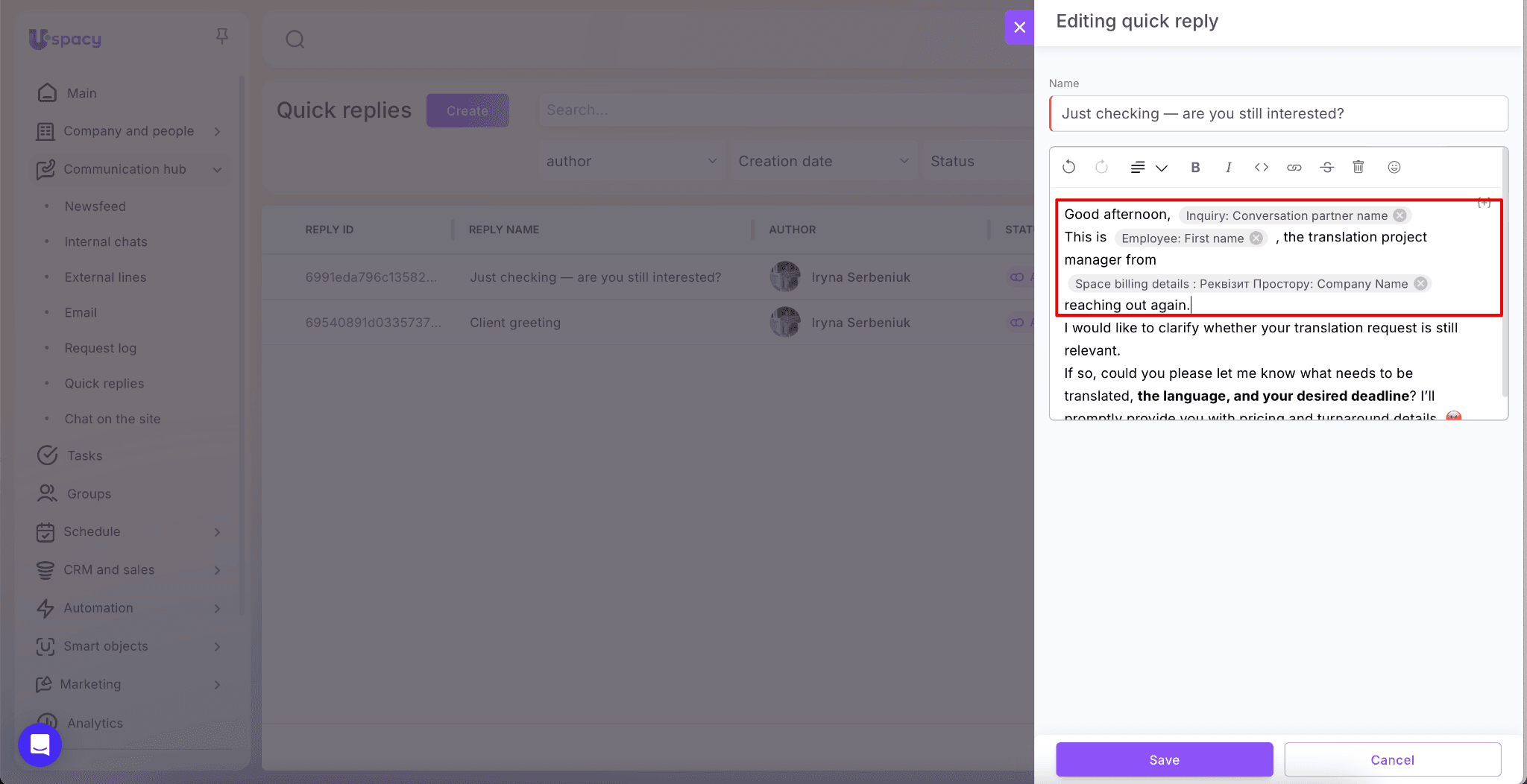Viewport: 1527px width, 784px height.
Task: Open External lines
Action: point(105,277)
